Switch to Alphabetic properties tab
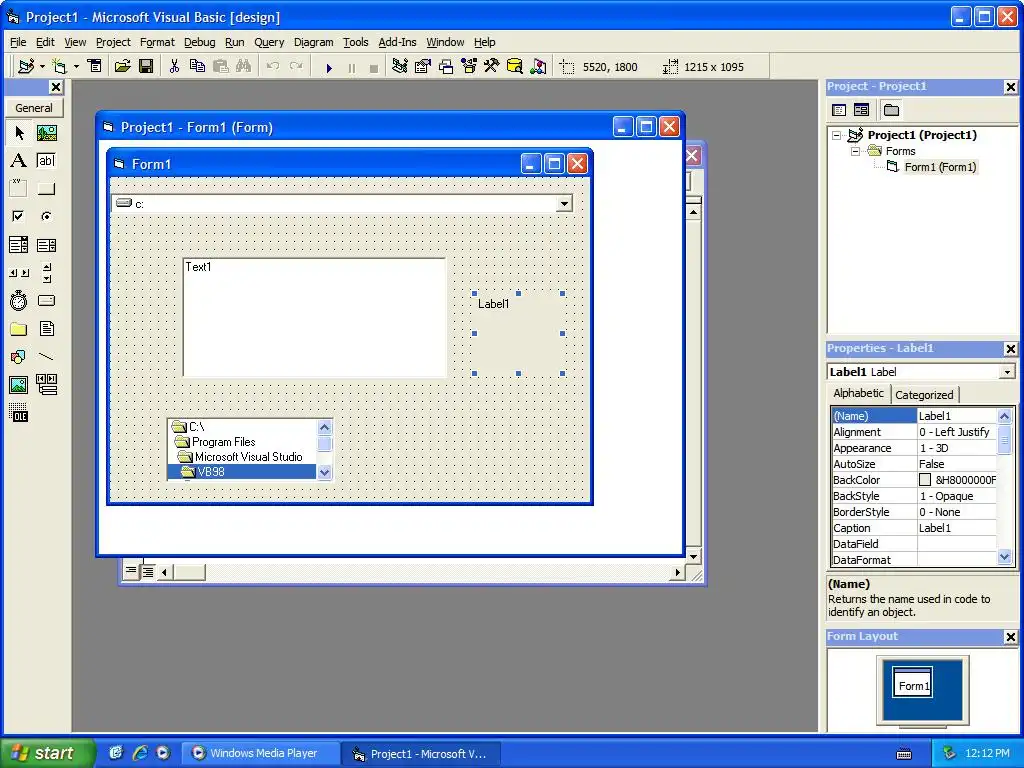 click(x=858, y=393)
